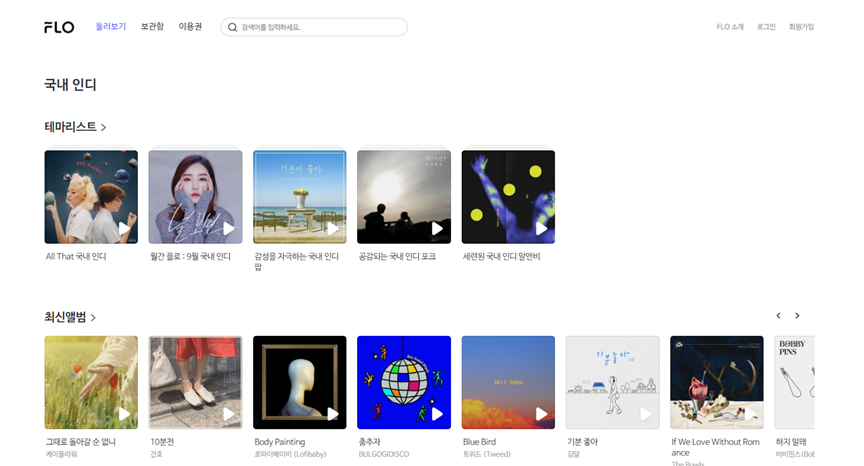This screenshot has width=864, height=466.
Task: Click the 세련된 국내 인디 알앤비 title
Action: click(x=501, y=256)
